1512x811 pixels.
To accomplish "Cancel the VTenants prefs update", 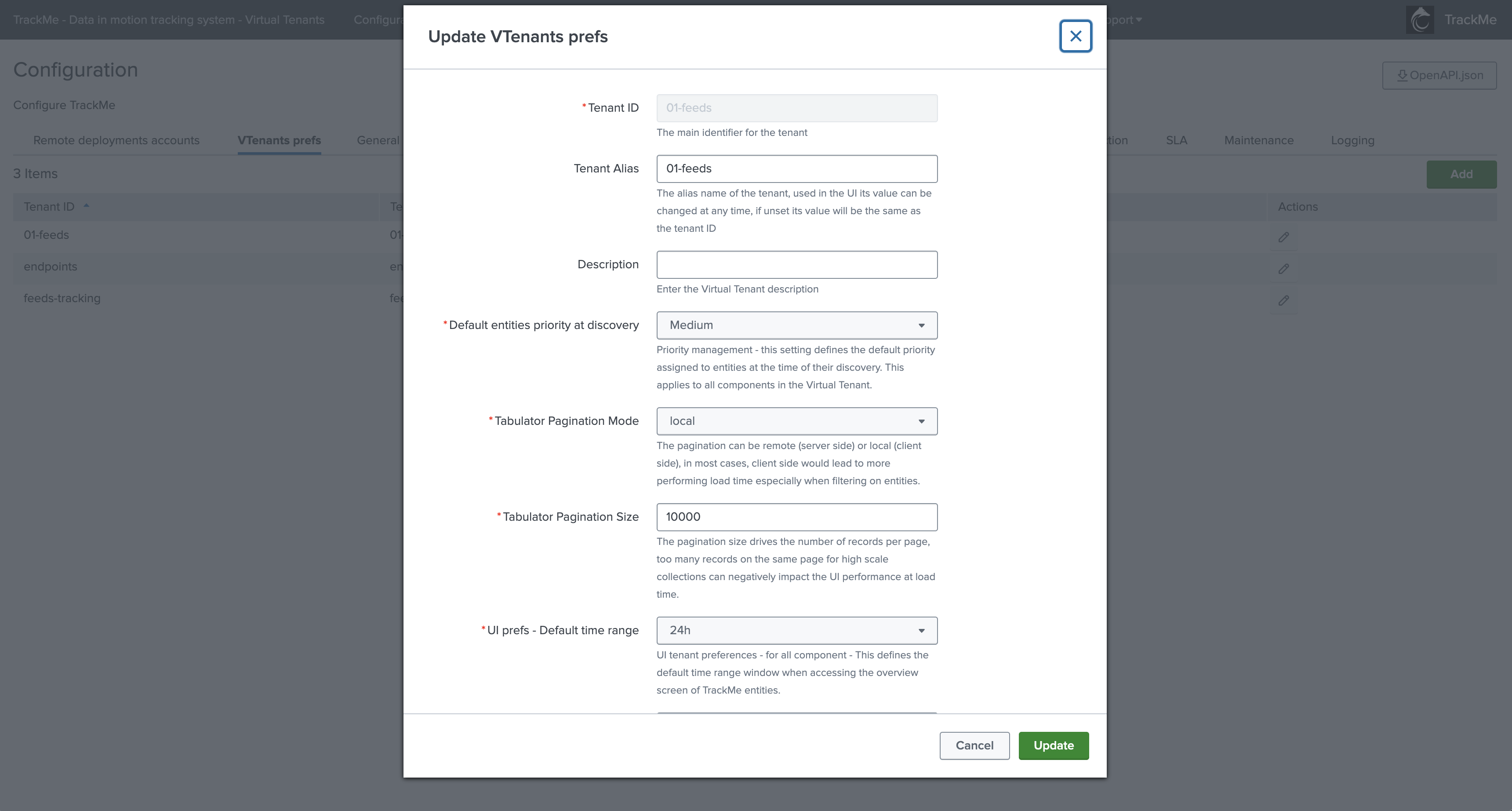I will (974, 746).
